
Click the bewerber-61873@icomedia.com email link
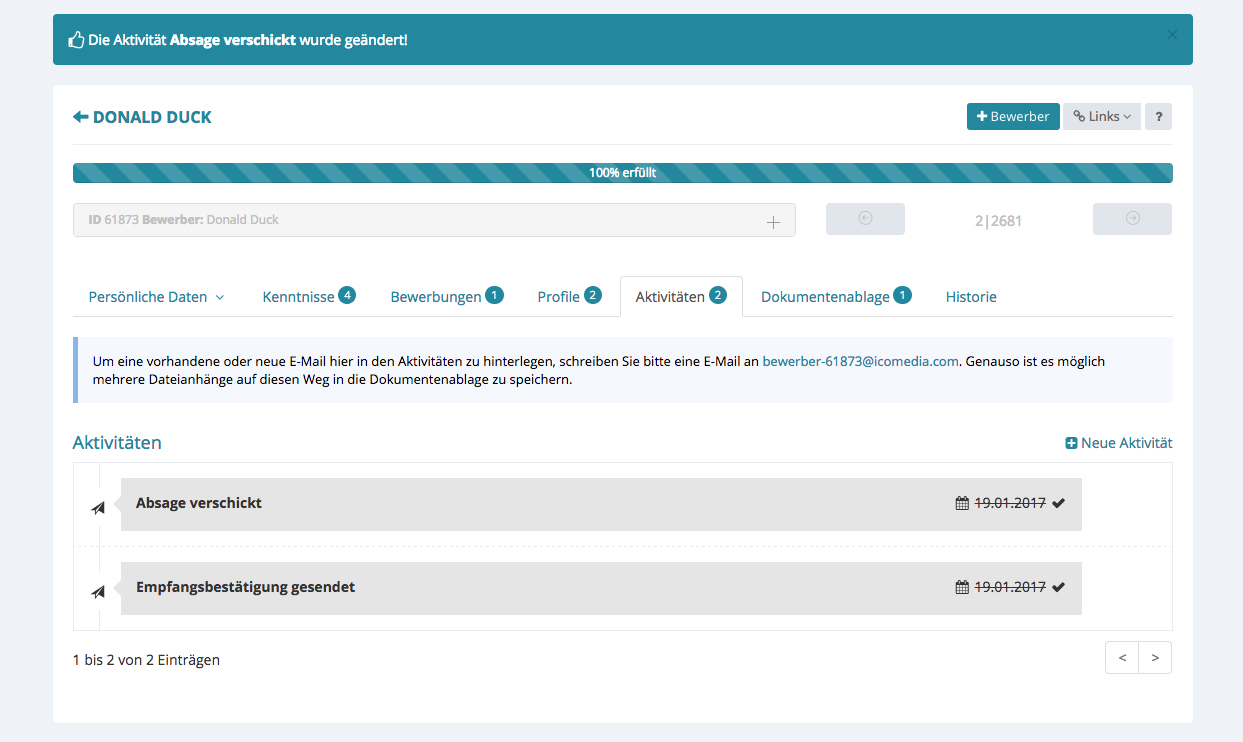[x=860, y=361]
